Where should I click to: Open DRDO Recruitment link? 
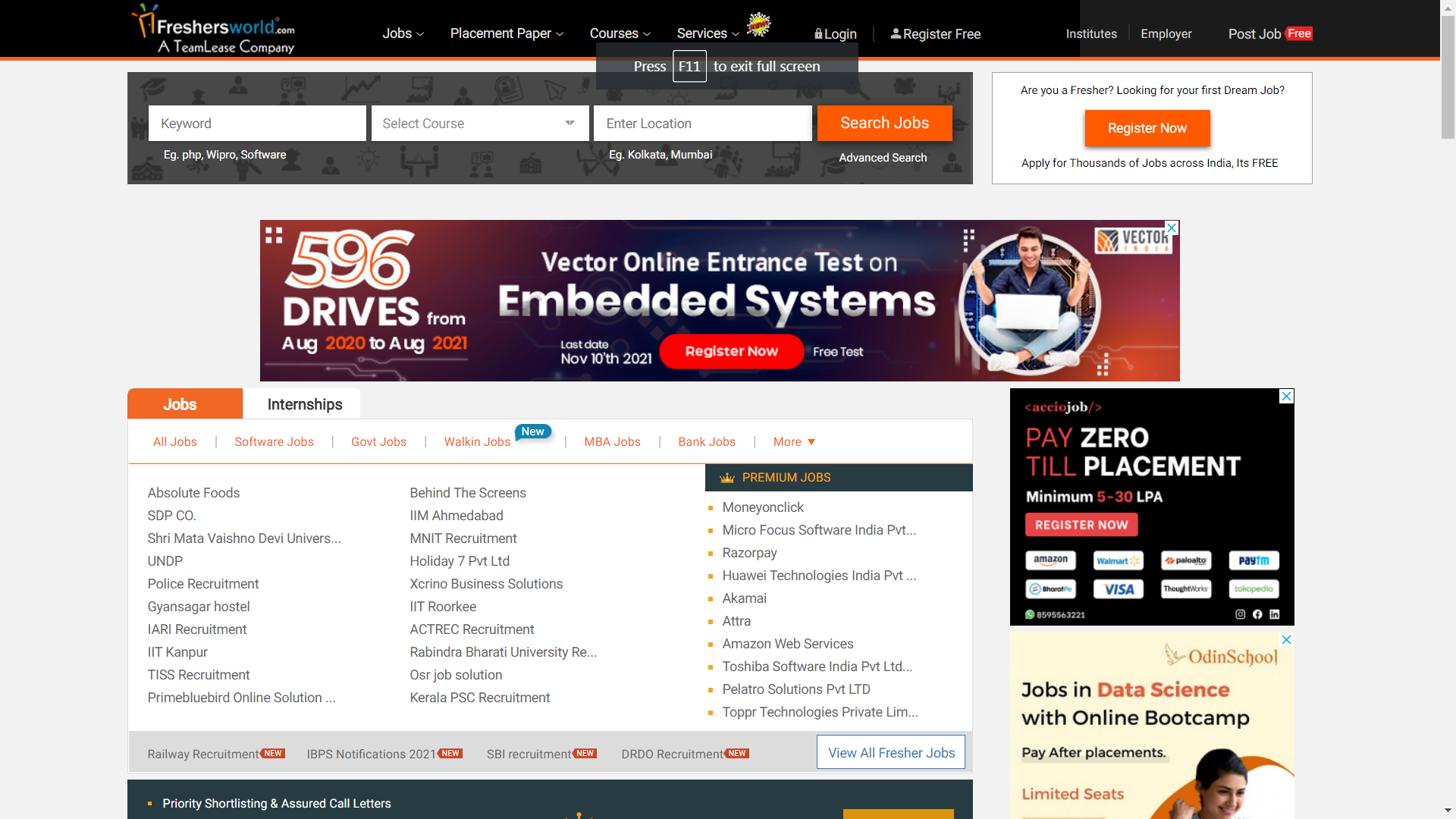(x=673, y=754)
